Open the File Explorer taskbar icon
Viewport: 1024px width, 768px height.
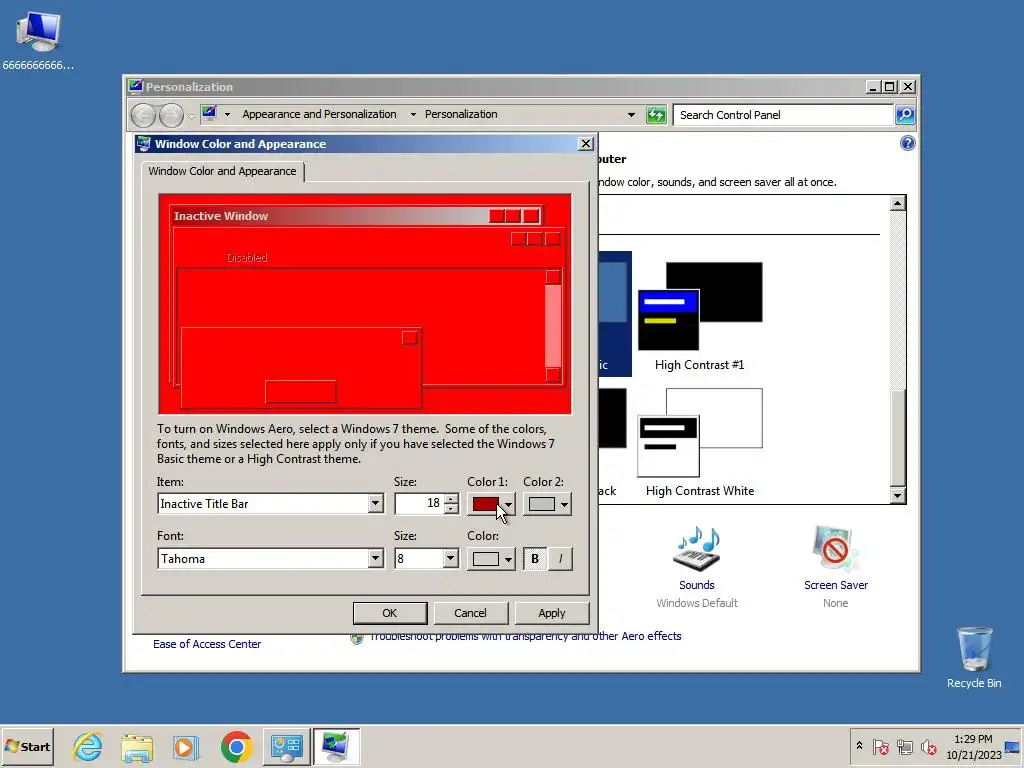[136, 746]
